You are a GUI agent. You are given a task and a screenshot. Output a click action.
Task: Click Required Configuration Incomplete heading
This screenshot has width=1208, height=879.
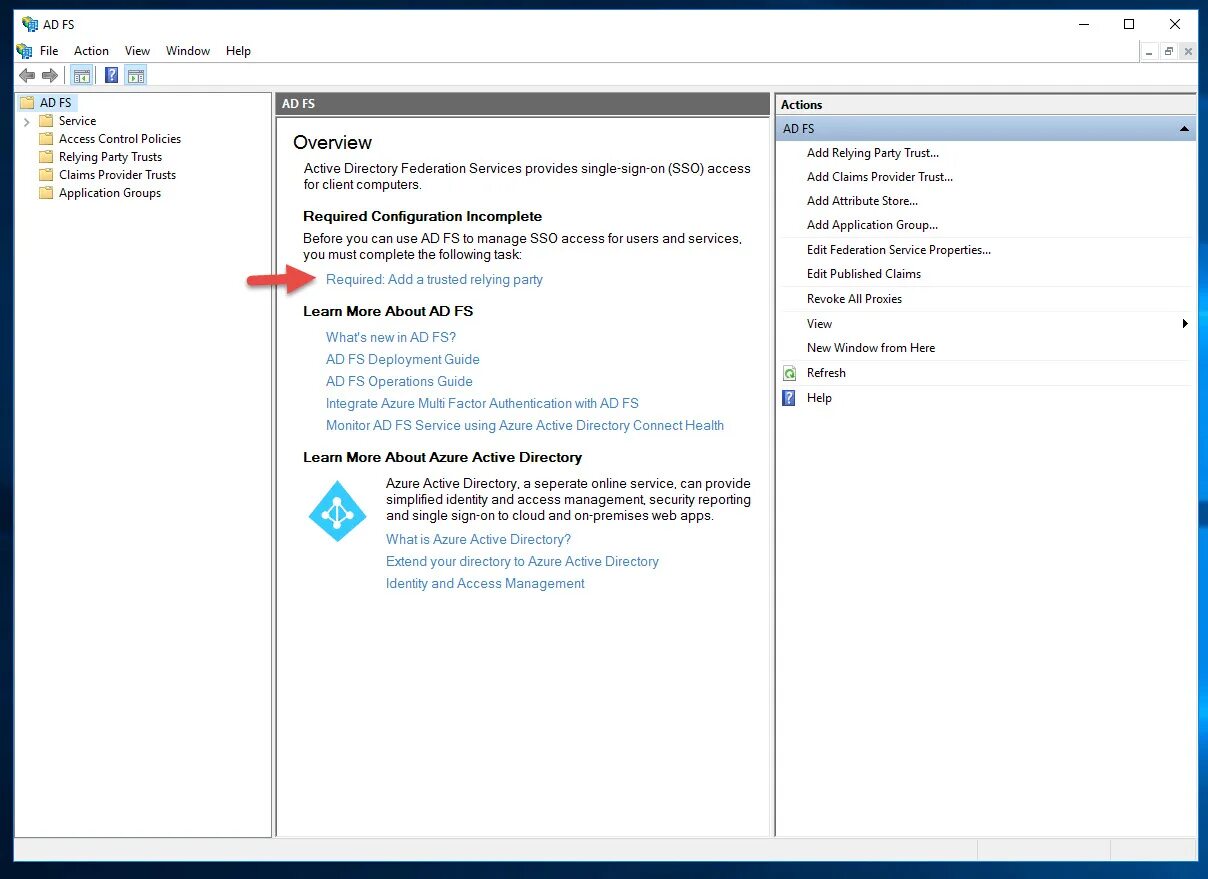point(422,217)
